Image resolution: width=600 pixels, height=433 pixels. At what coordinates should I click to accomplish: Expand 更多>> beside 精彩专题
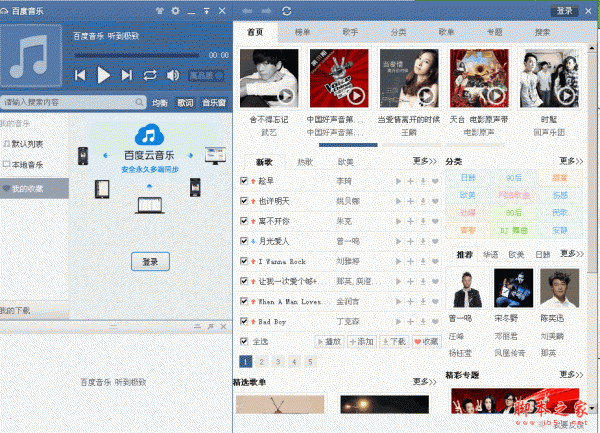click(x=571, y=374)
